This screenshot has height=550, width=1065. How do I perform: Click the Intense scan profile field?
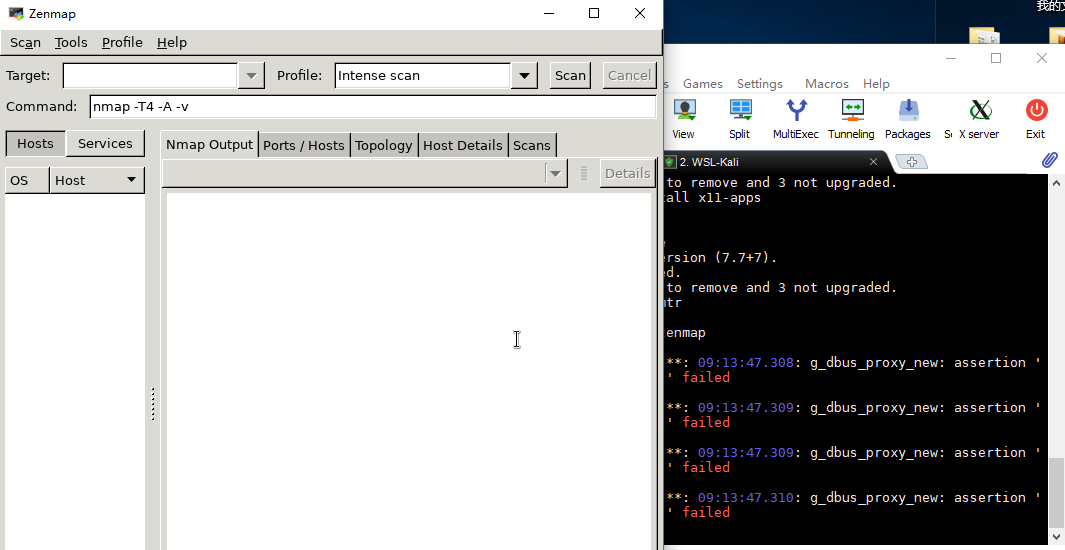click(x=422, y=75)
